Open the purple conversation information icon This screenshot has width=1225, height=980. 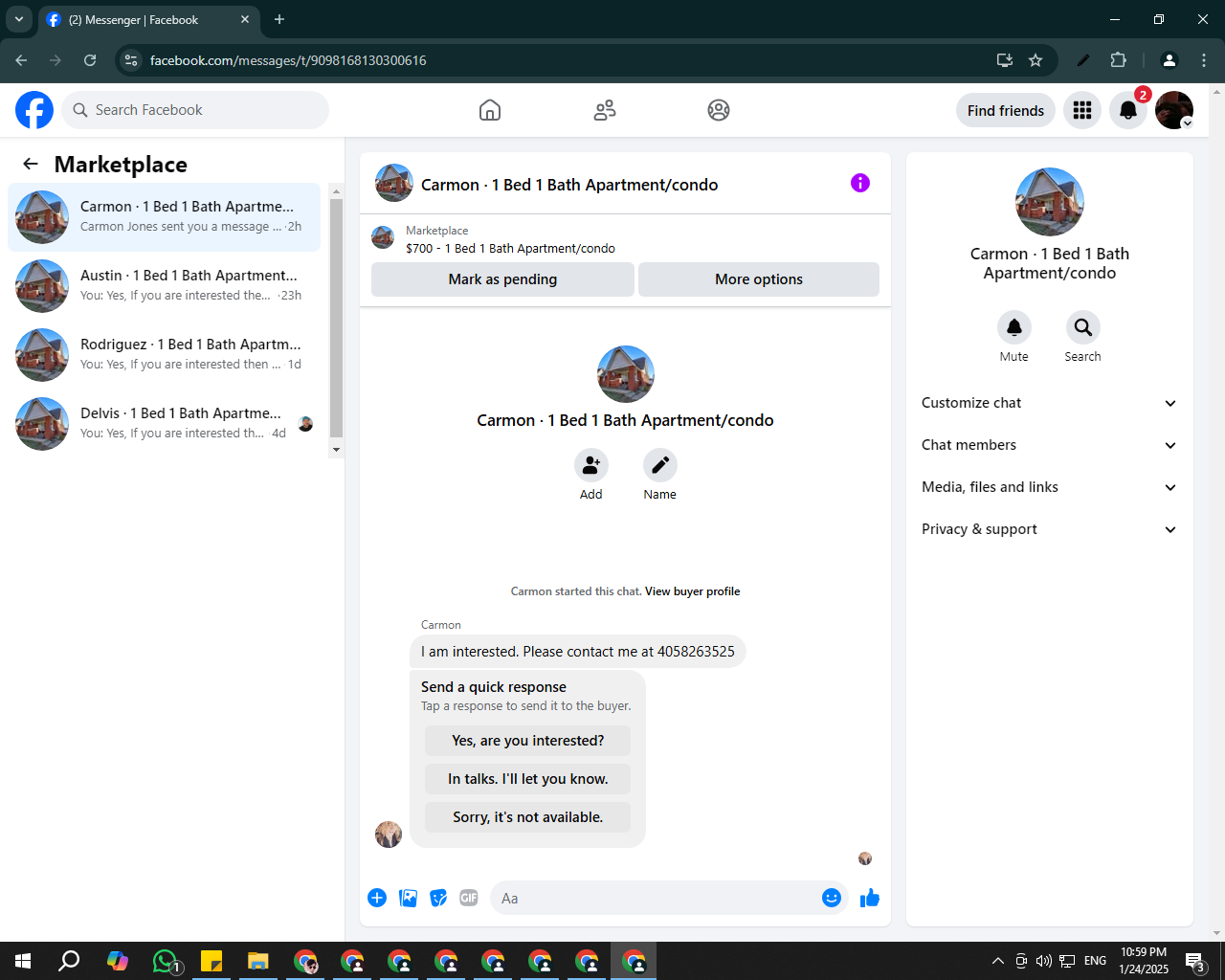(860, 183)
